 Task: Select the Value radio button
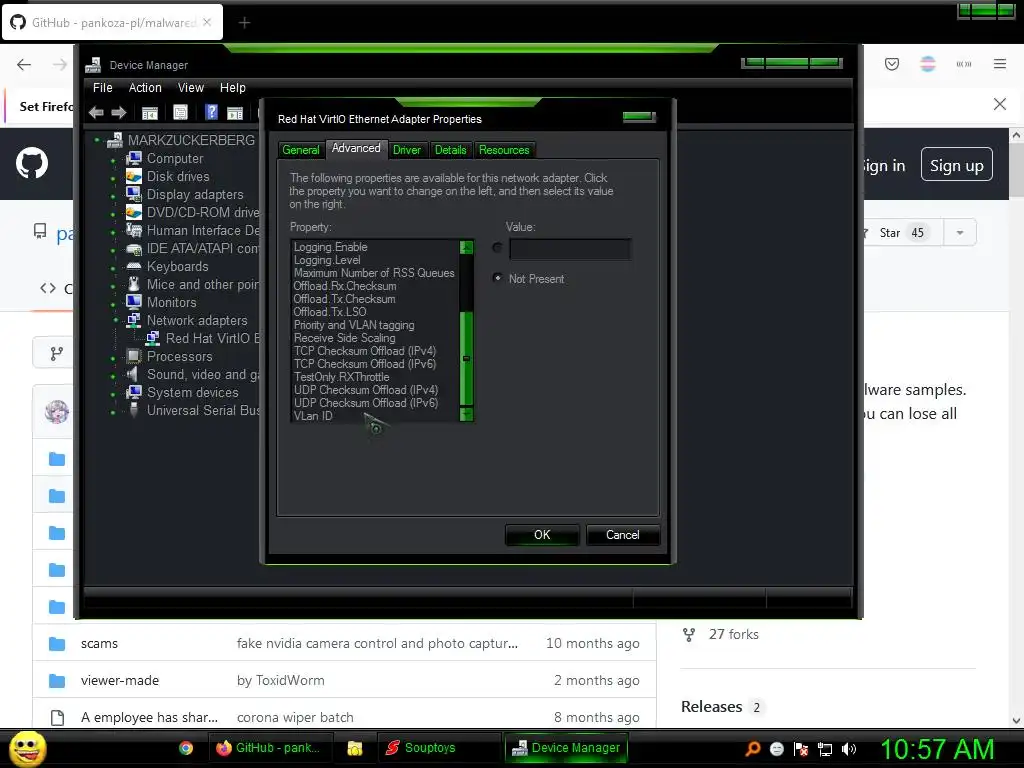tap(498, 248)
